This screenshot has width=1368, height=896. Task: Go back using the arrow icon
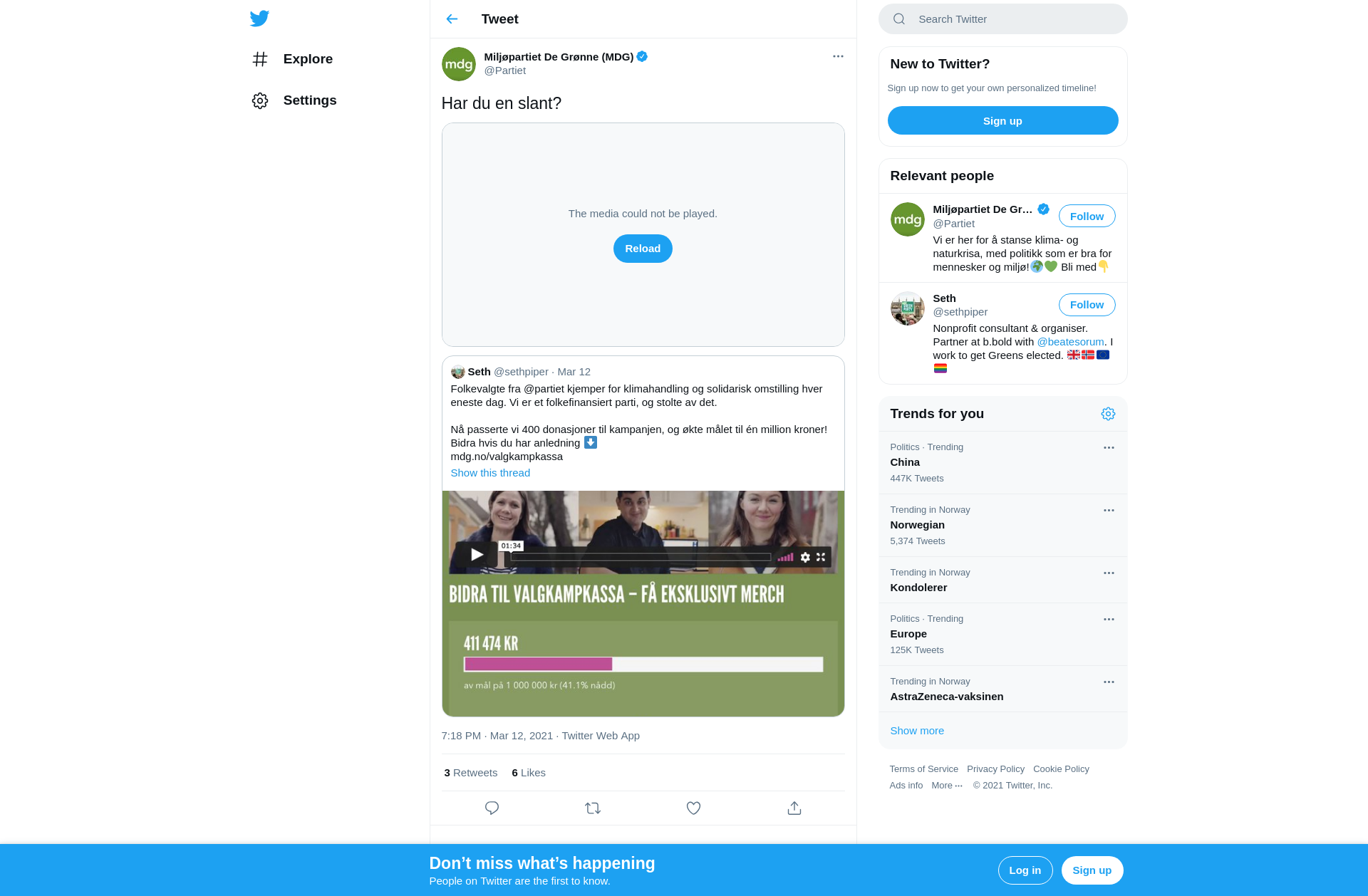(452, 19)
